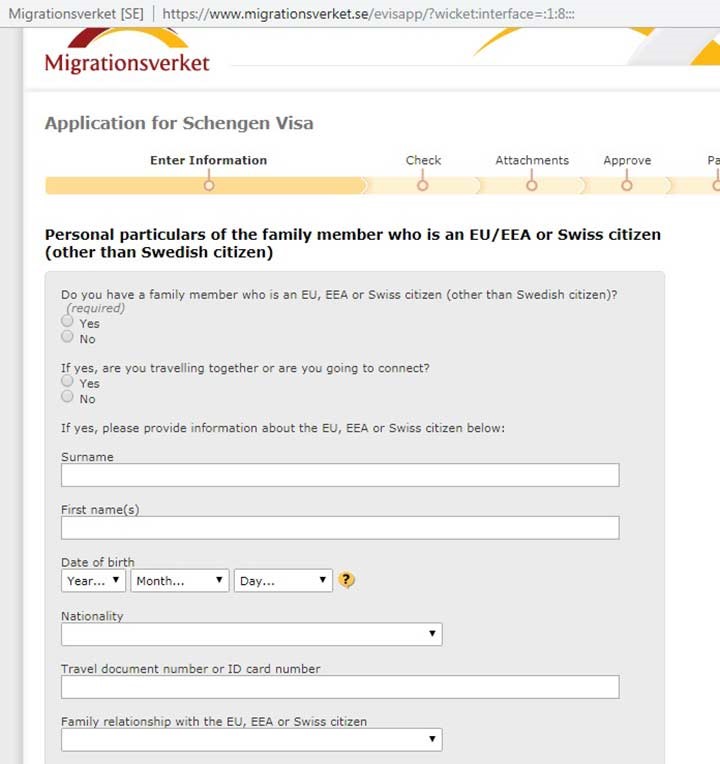Image resolution: width=720 pixels, height=764 pixels.
Task: Open the Year dropdown for date of birth
Action: pyautogui.click(x=94, y=580)
